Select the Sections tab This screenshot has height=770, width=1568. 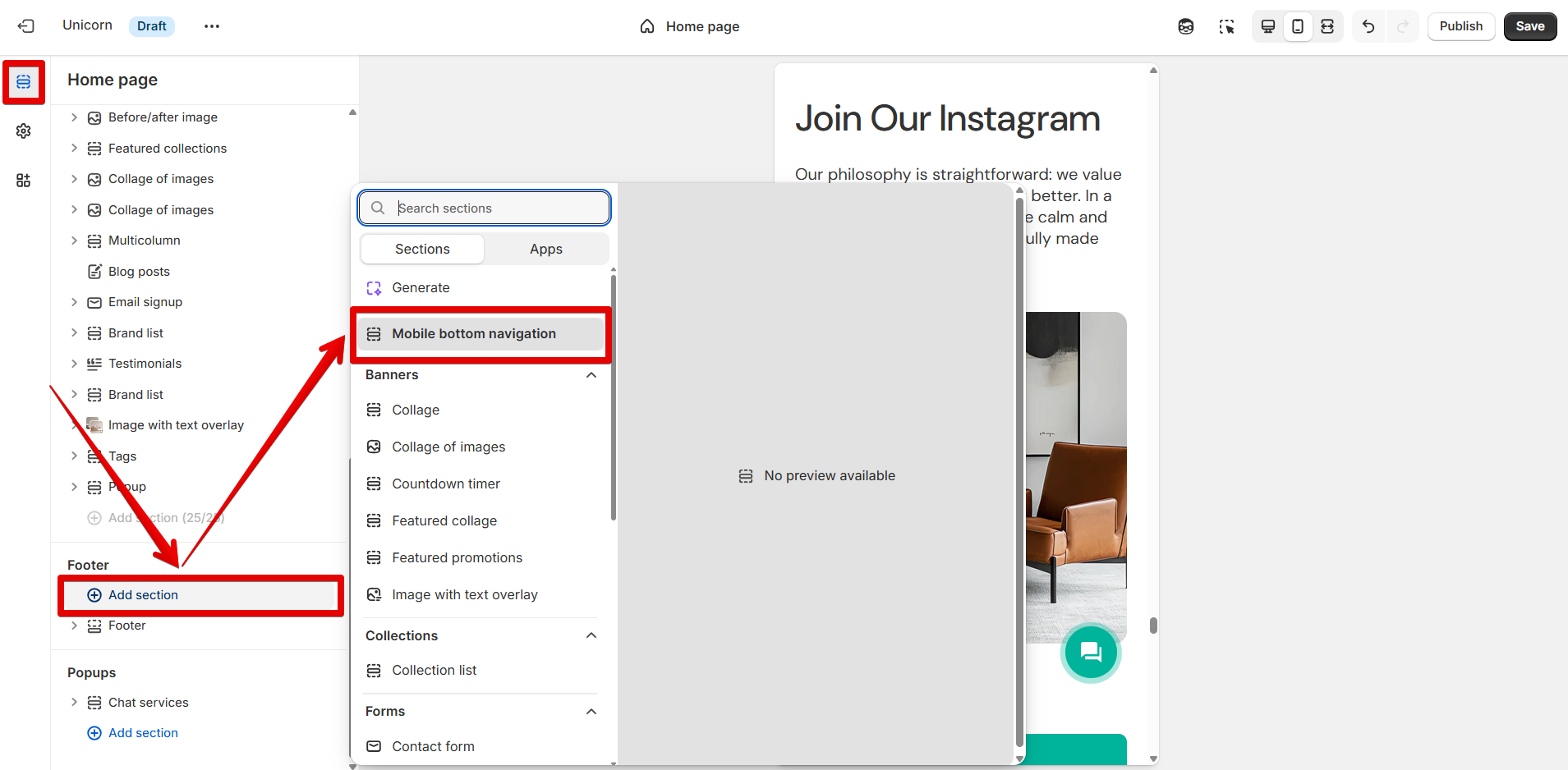coord(422,250)
